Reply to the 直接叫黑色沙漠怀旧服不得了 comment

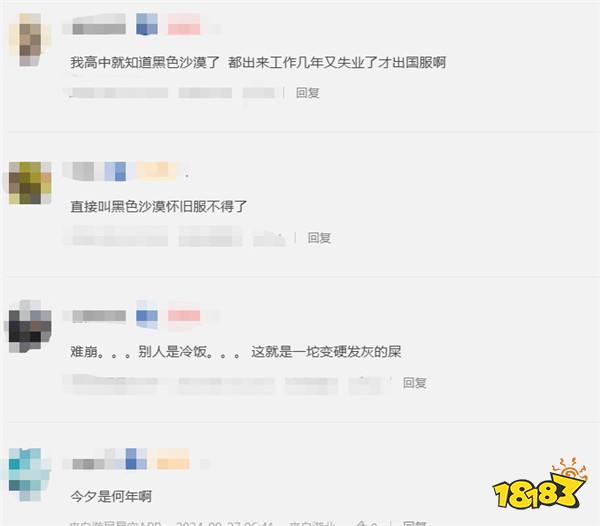pyautogui.click(x=319, y=238)
